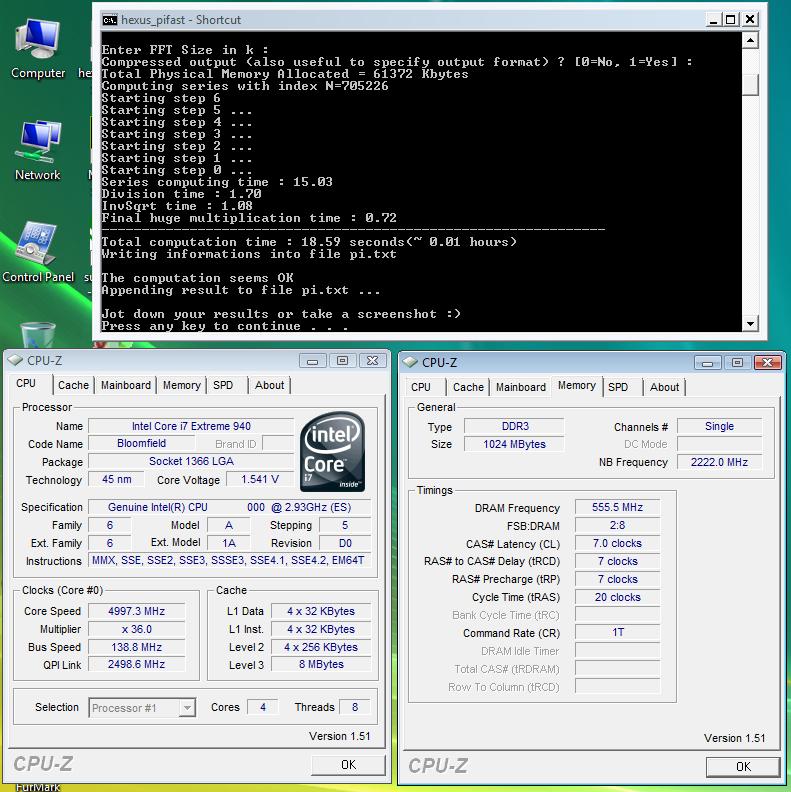Screen dimensions: 791x792
Task: Click the console vertical scrollbar thumb
Action: 751,84
